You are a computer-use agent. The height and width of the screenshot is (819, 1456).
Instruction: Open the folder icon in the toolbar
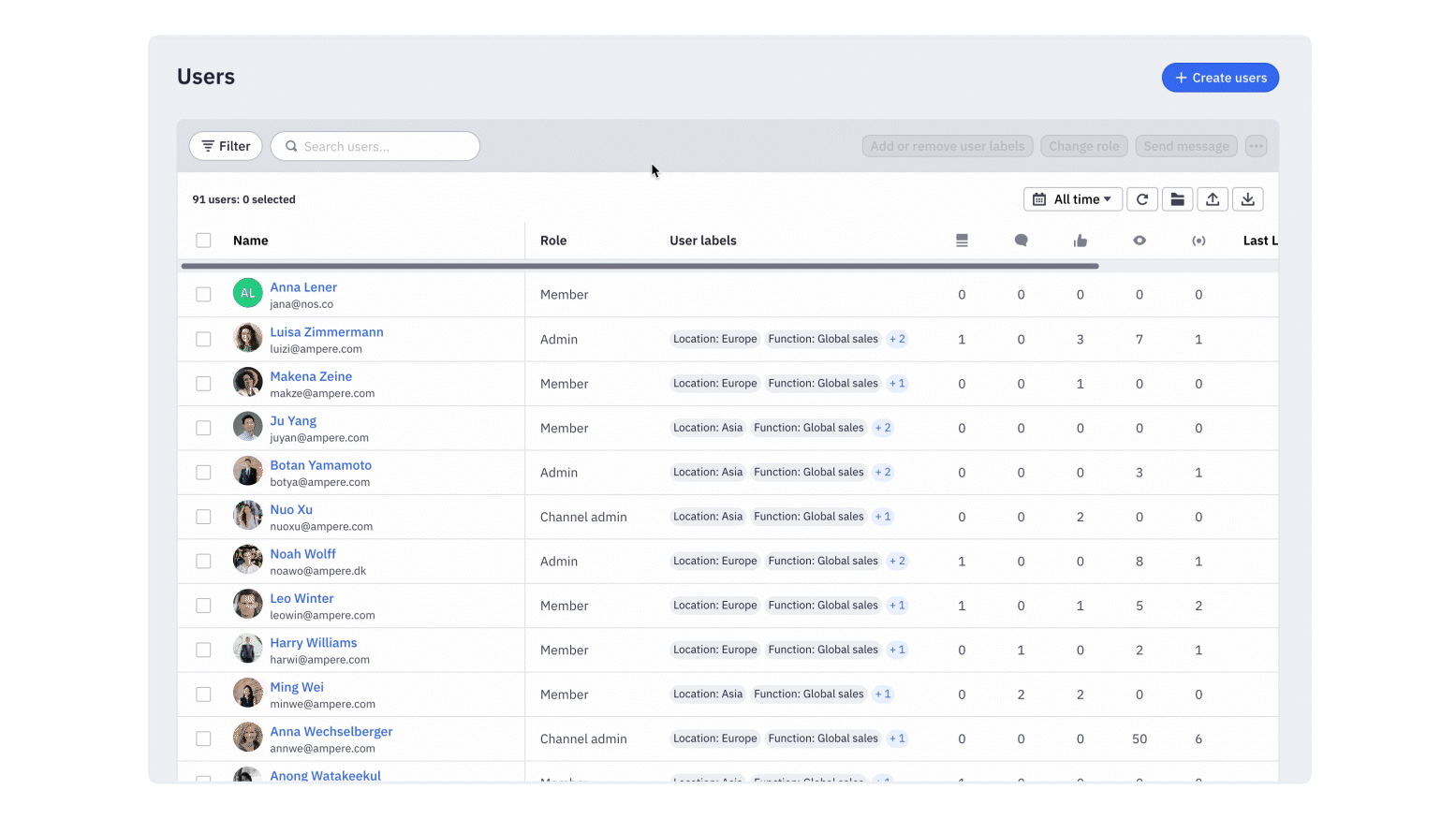tap(1177, 198)
